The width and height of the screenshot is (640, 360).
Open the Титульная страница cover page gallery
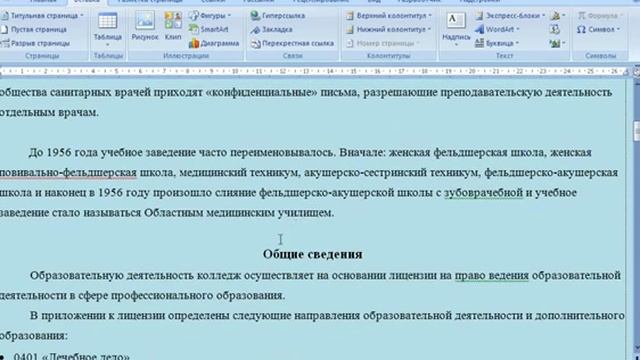pos(42,16)
